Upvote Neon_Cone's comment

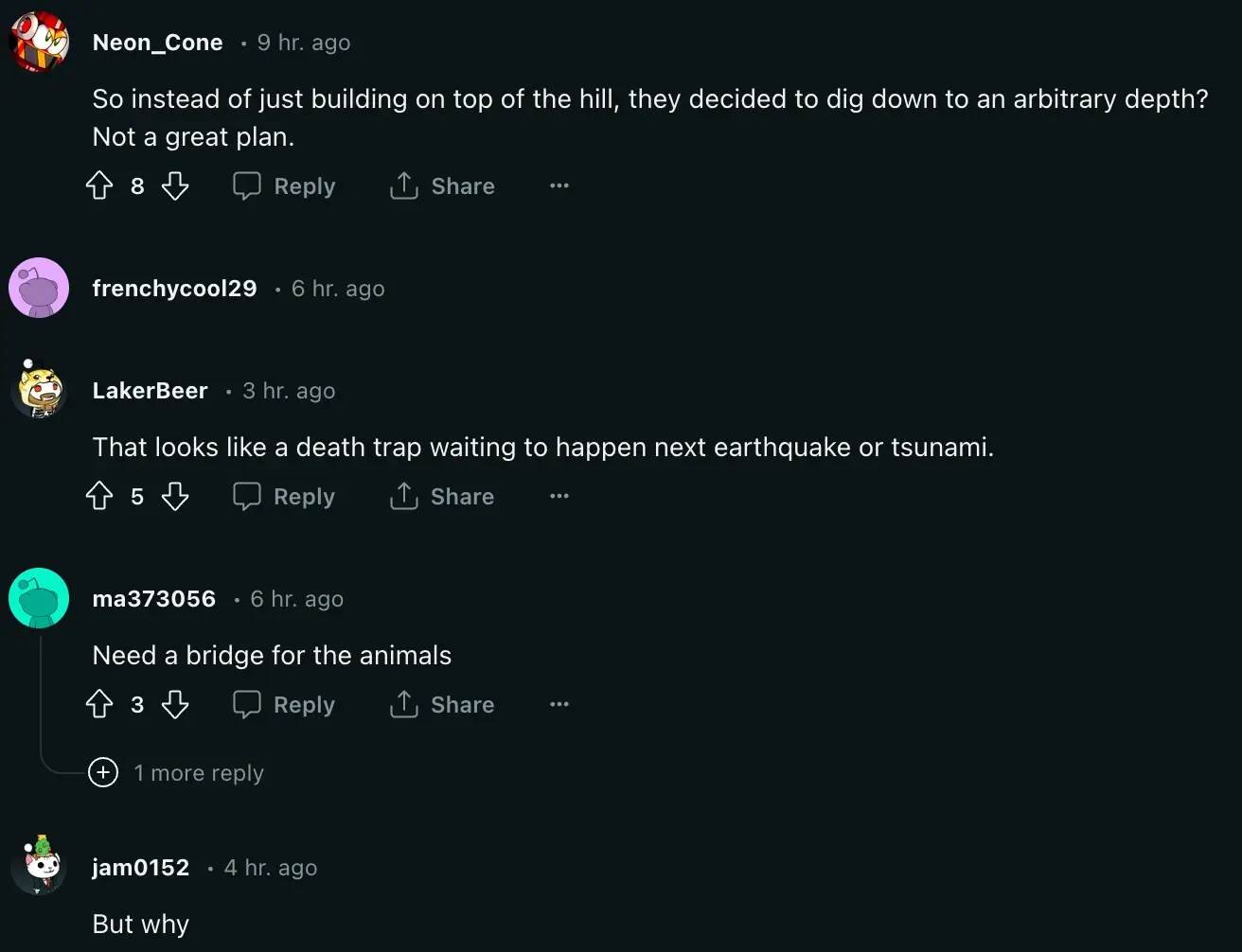99,185
